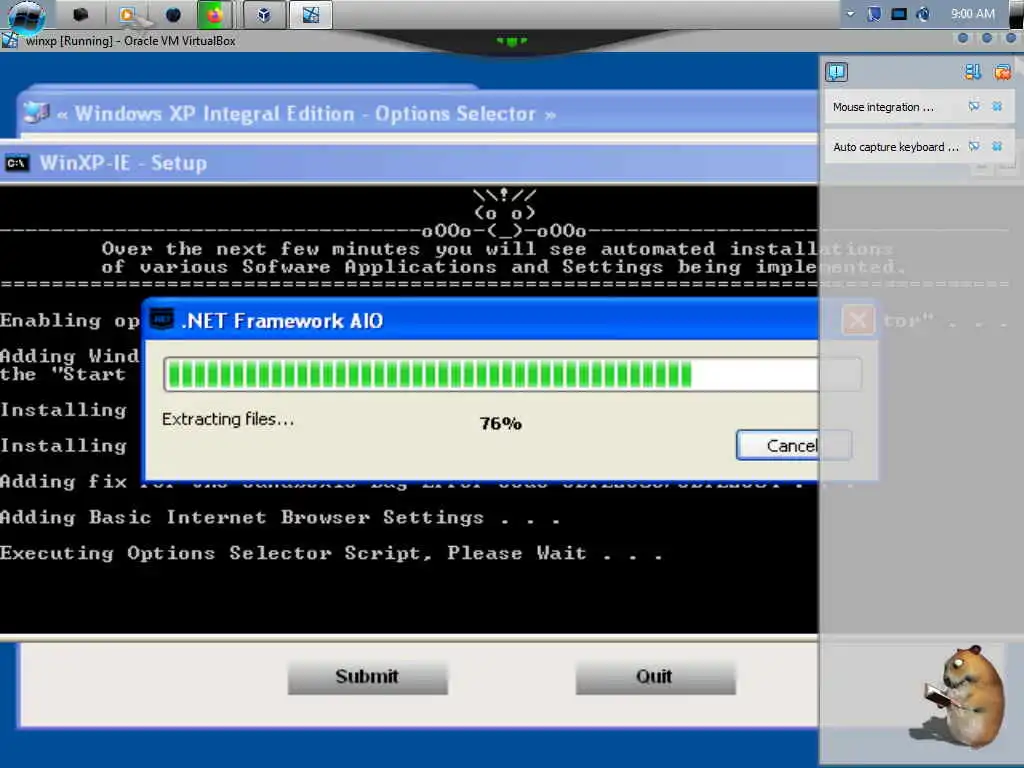
Task: Toggle the notification center icon
Action: 837,72
